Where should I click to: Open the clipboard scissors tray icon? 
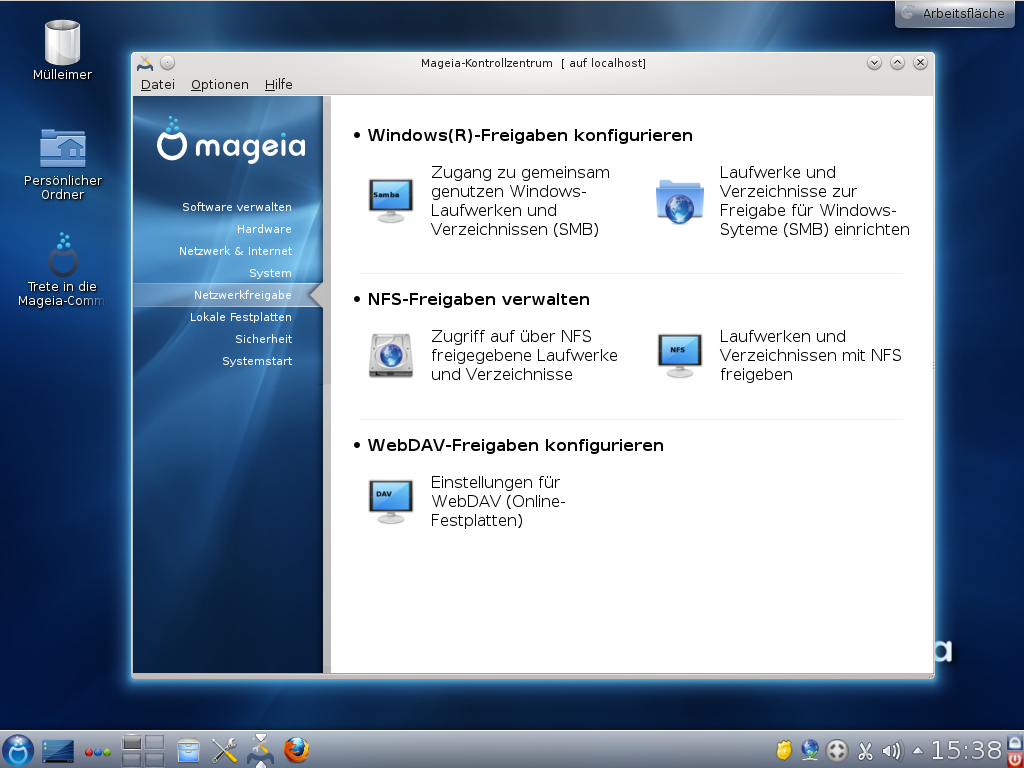point(865,752)
